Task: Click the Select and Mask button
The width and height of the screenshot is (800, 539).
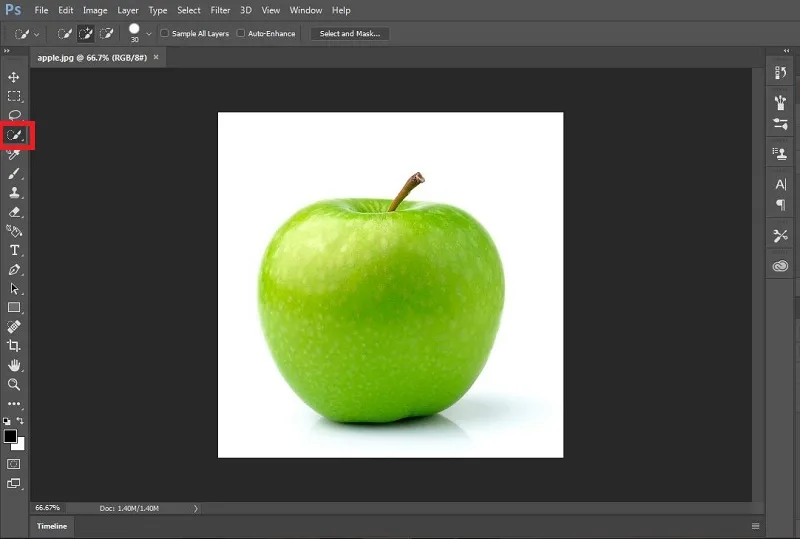Action: pyautogui.click(x=349, y=34)
